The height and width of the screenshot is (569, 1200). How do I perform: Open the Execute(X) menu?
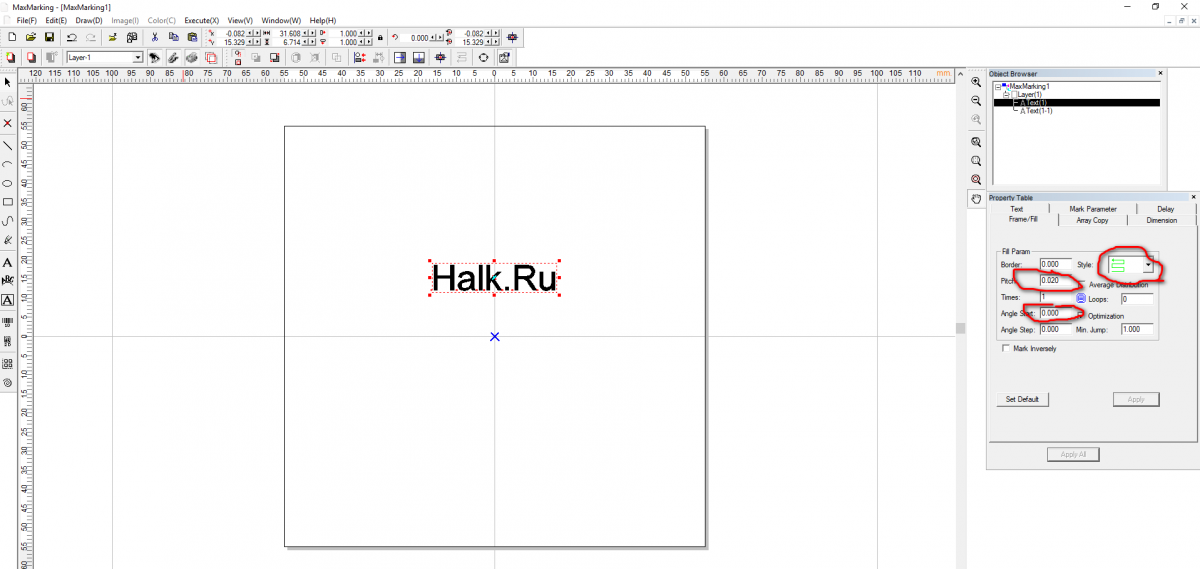201,20
